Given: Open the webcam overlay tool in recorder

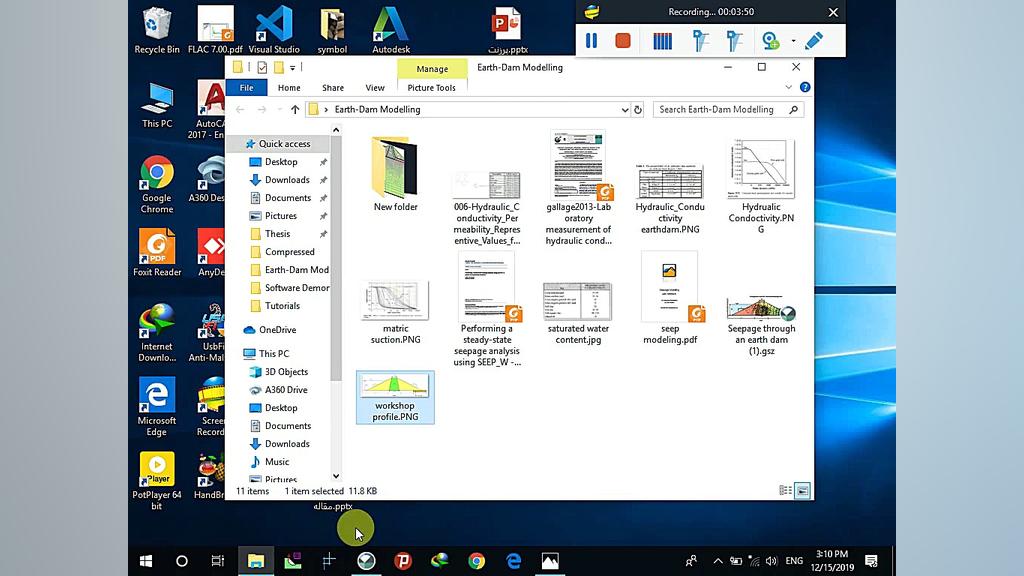Looking at the screenshot, I should tap(770, 41).
